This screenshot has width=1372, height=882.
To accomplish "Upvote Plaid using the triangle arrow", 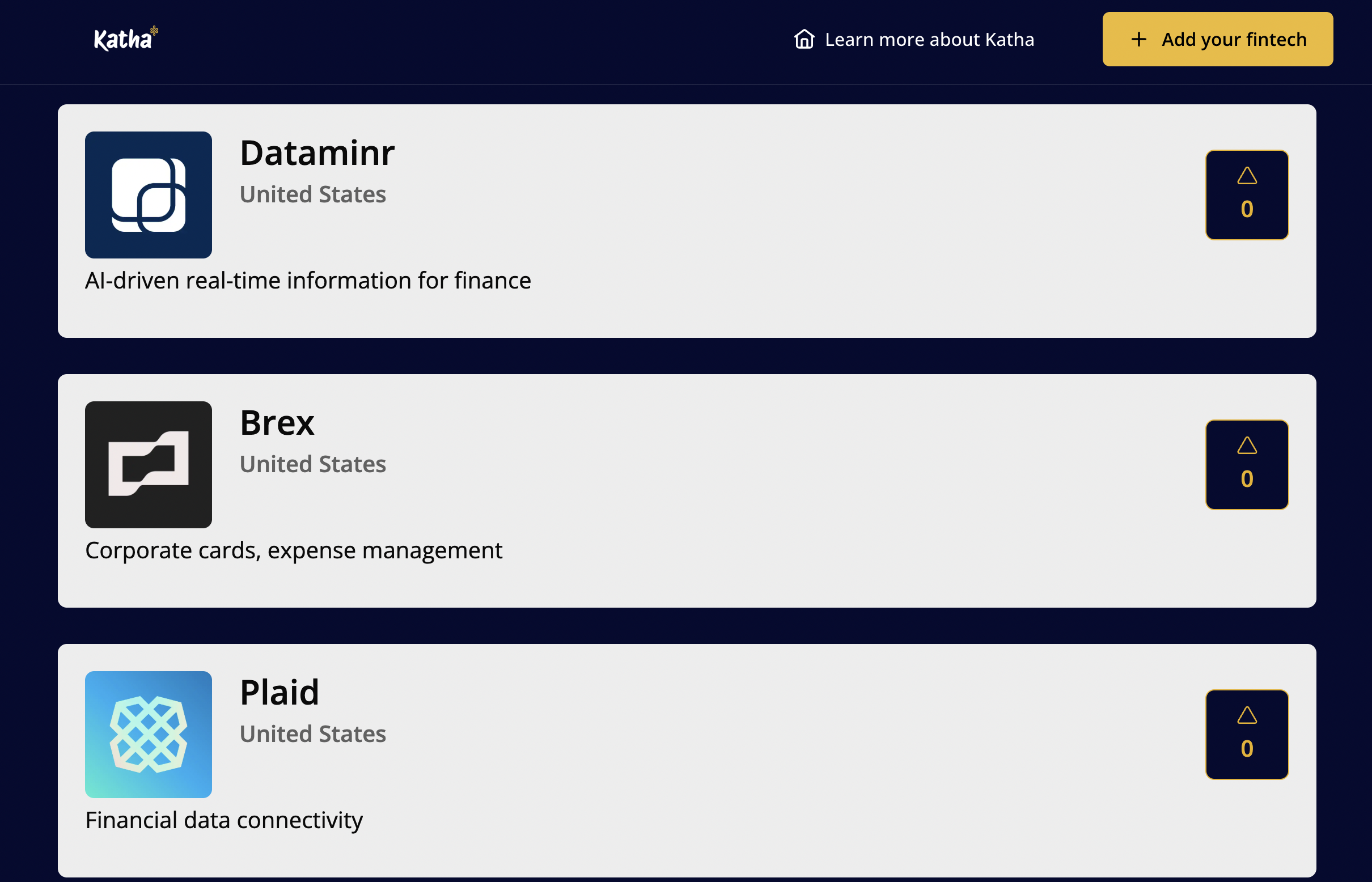I will (x=1247, y=715).
